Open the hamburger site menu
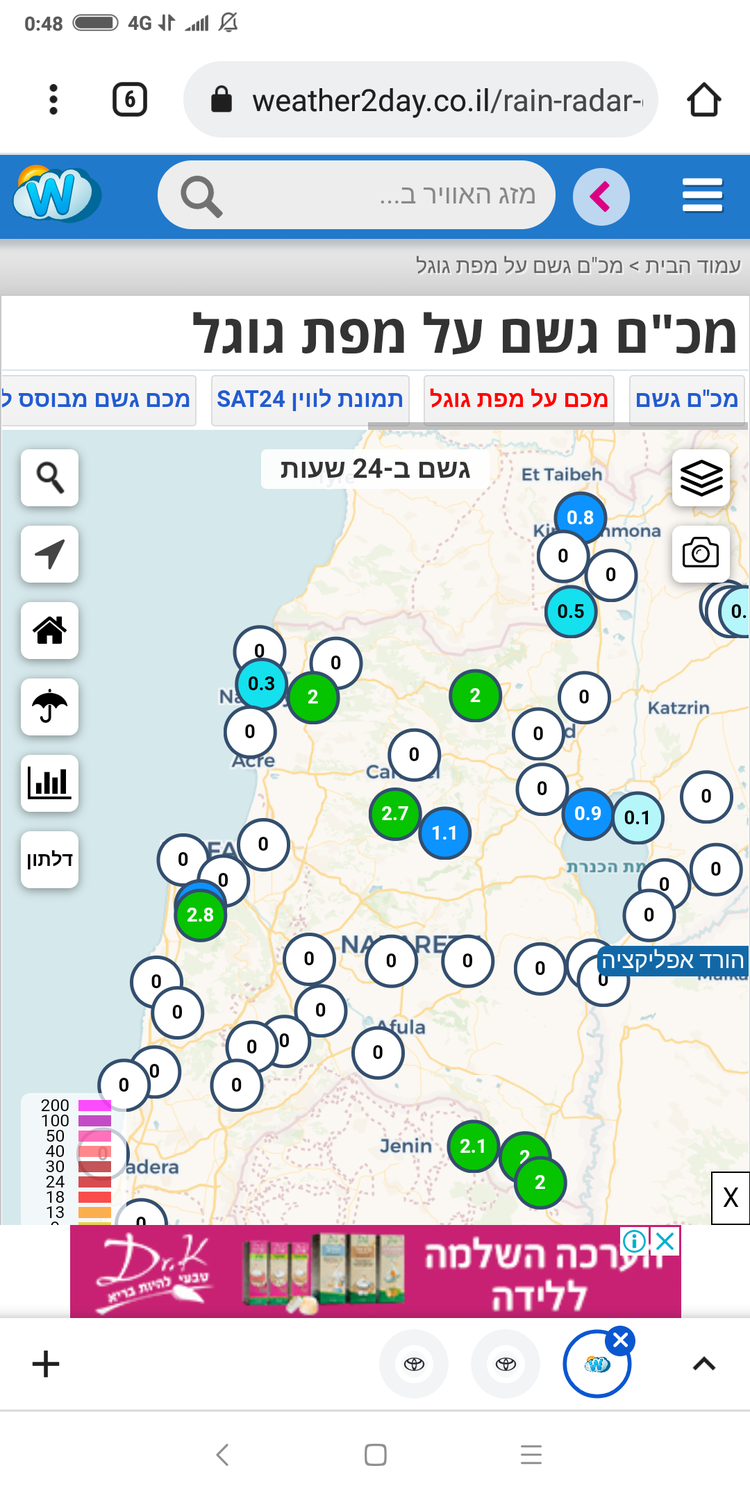The width and height of the screenshot is (750, 1500). point(702,196)
